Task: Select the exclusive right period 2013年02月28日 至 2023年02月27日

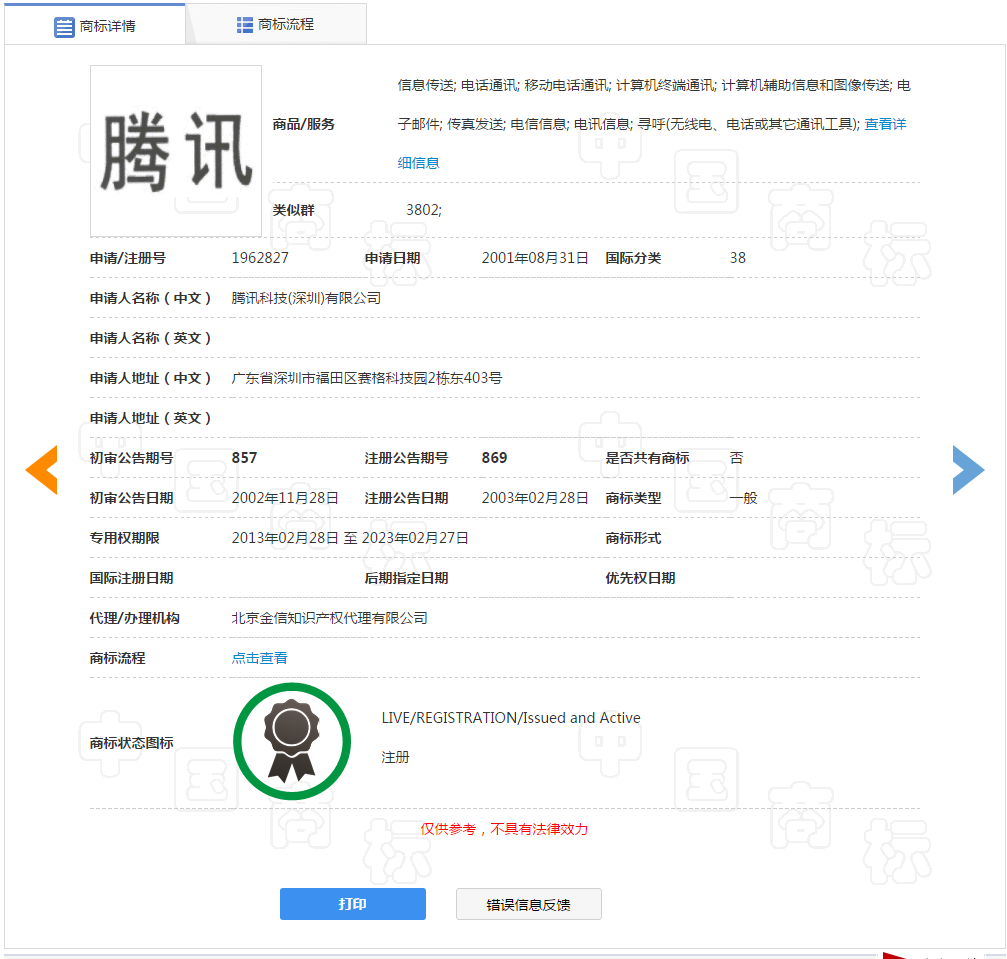Action: click(350, 538)
